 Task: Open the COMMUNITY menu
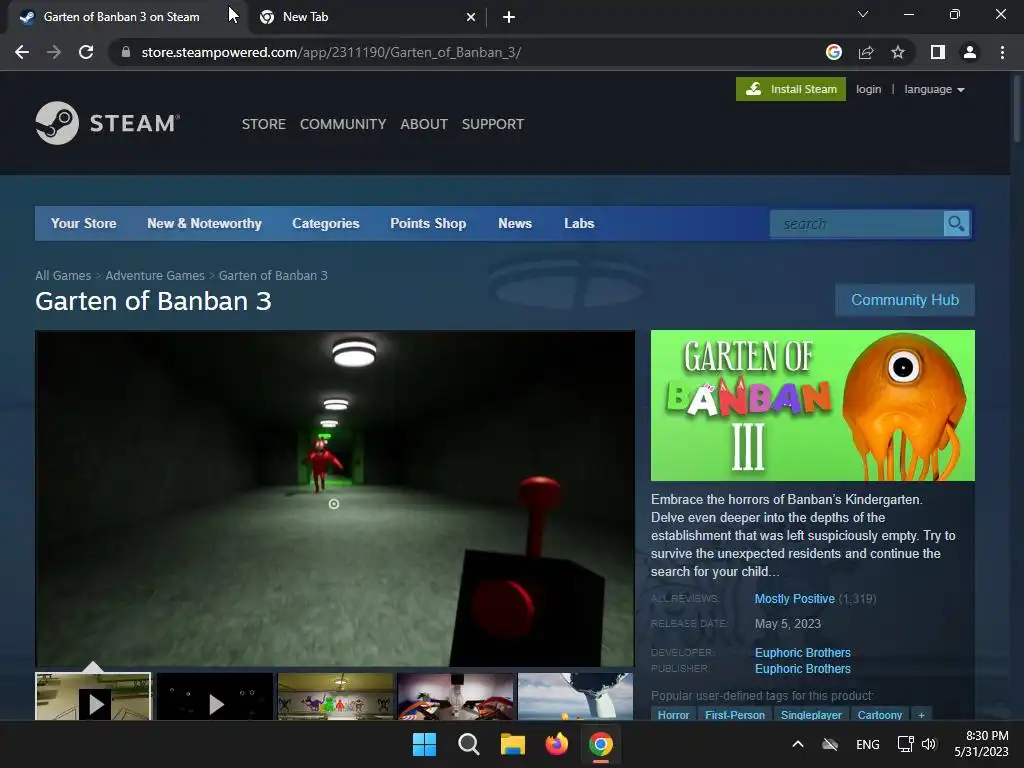tap(343, 124)
